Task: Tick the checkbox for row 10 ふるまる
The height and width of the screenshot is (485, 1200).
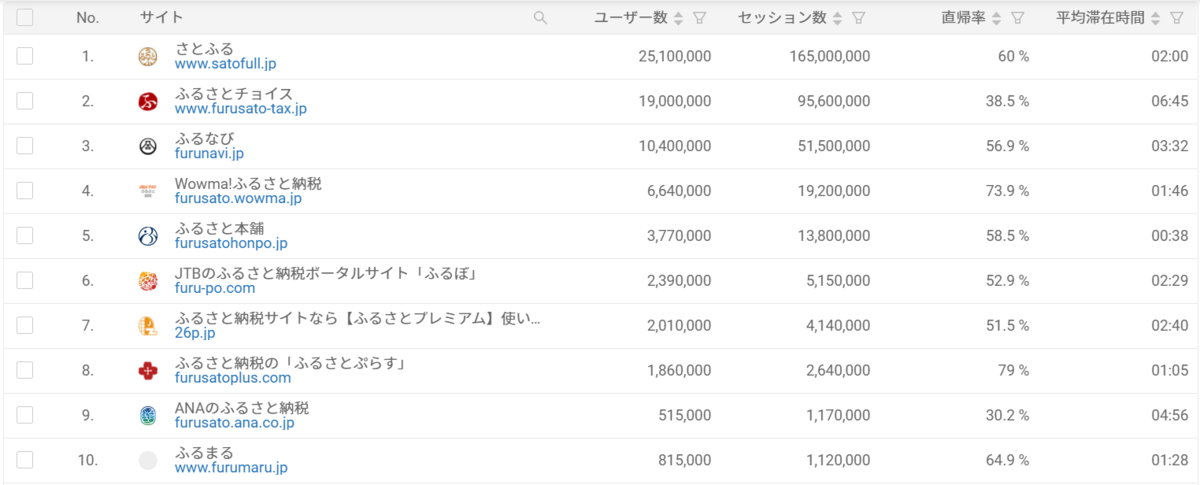Action: tap(25, 460)
